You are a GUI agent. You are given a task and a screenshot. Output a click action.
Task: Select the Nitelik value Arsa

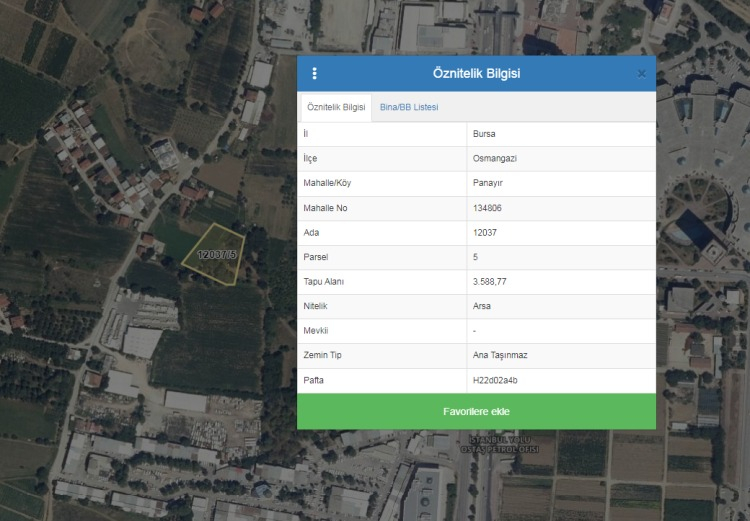click(x=483, y=306)
